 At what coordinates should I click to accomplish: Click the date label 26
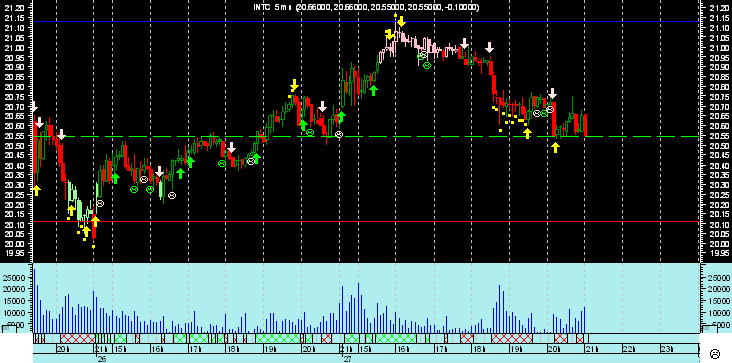(102, 359)
